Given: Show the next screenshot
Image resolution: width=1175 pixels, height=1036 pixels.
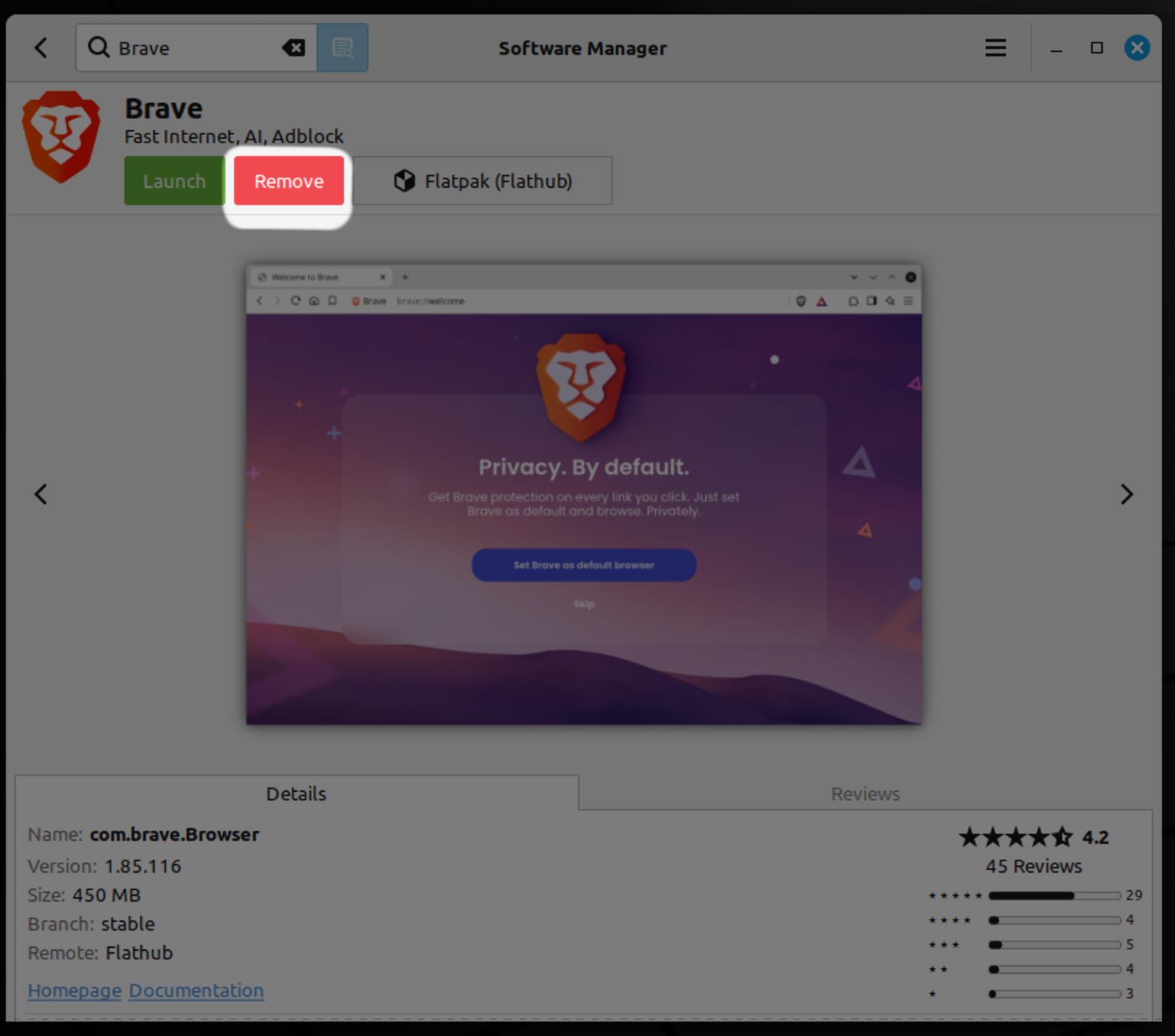Looking at the screenshot, I should pos(1127,494).
